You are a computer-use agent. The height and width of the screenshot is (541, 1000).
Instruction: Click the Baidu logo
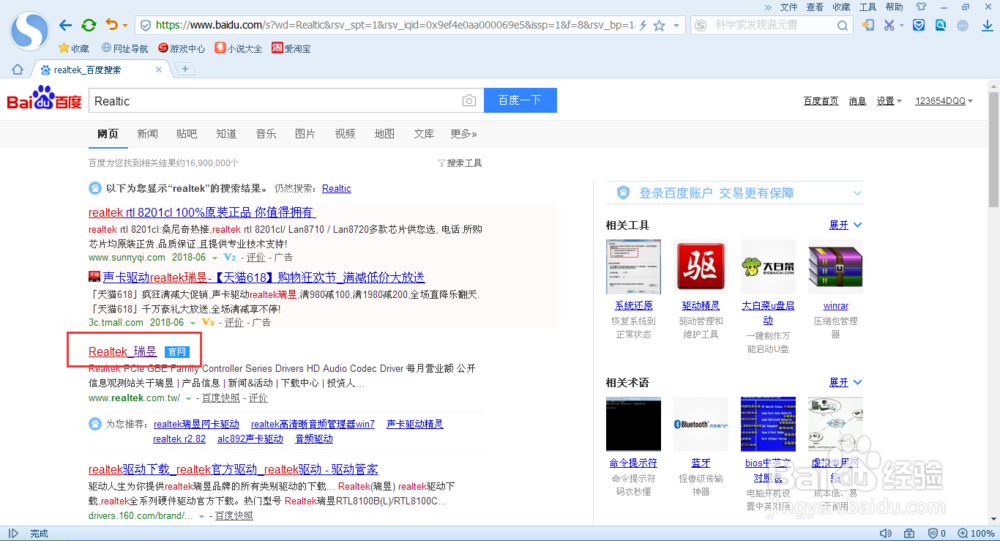[x=44, y=99]
